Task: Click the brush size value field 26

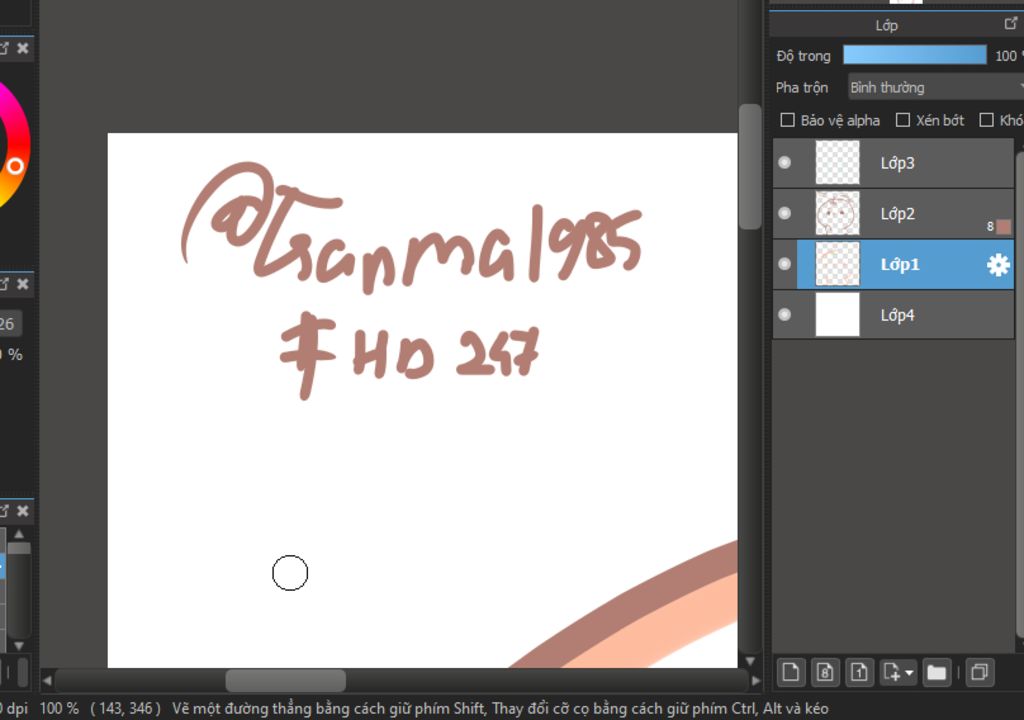Action: [x=10, y=323]
